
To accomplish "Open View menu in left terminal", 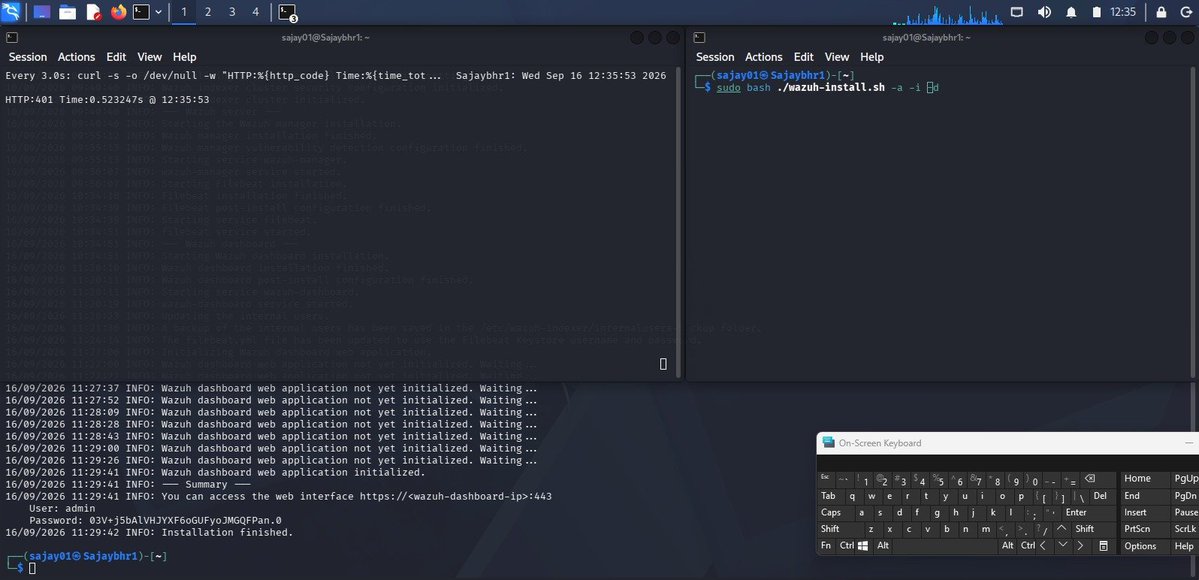I will coord(150,57).
